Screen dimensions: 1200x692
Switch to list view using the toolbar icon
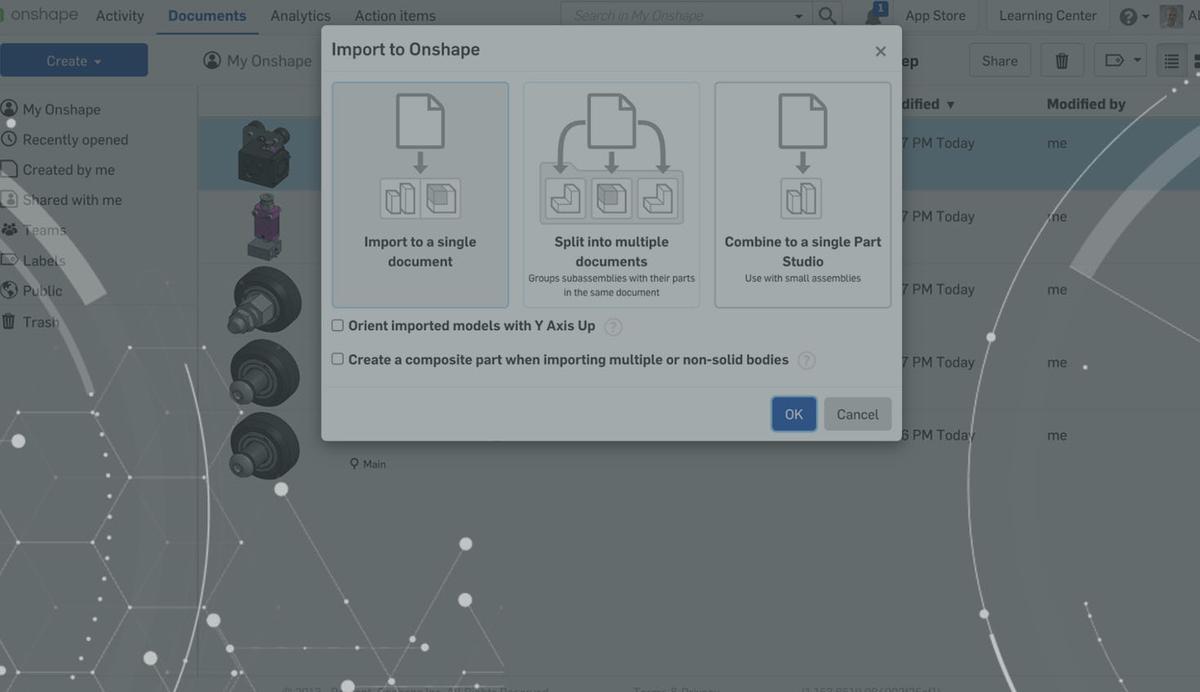[1172, 60]
